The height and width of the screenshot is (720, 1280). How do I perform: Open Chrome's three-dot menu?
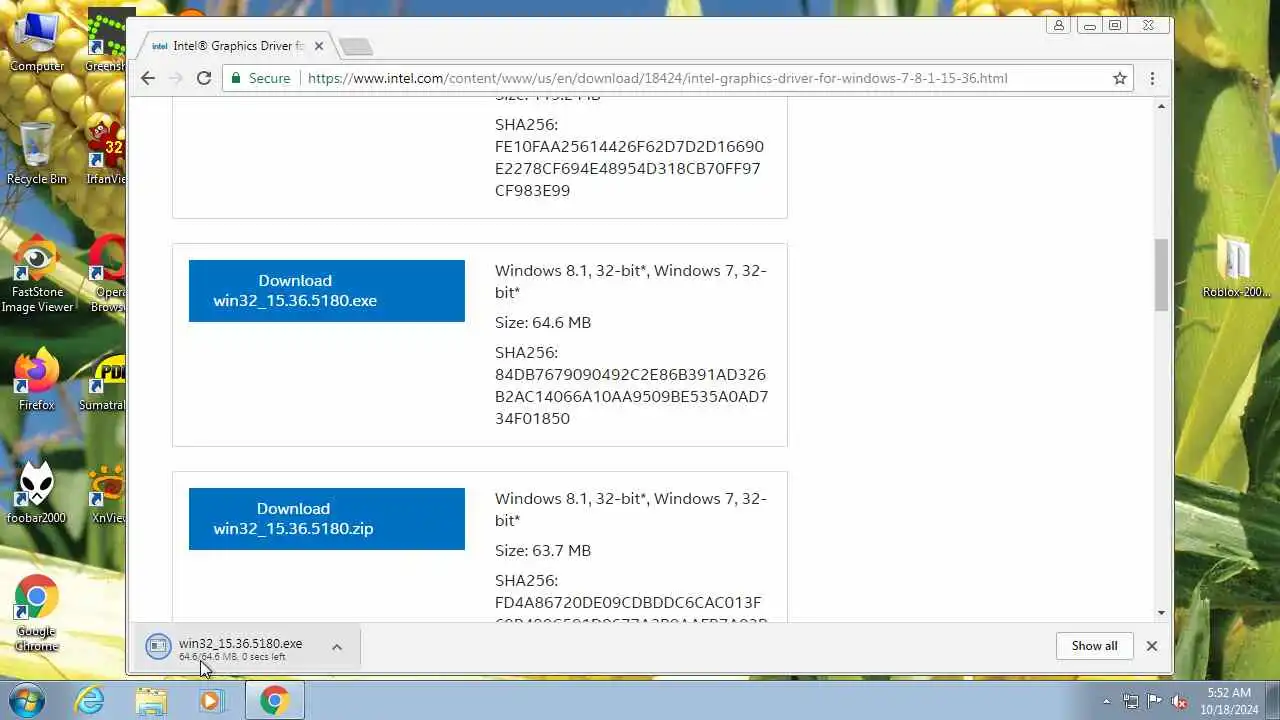[1152, 78]
